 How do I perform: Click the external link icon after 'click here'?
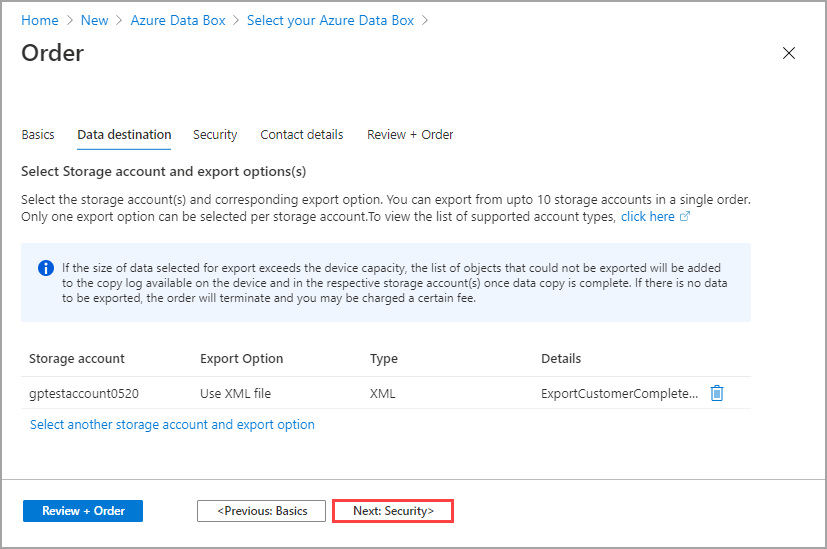coord(685,217)
